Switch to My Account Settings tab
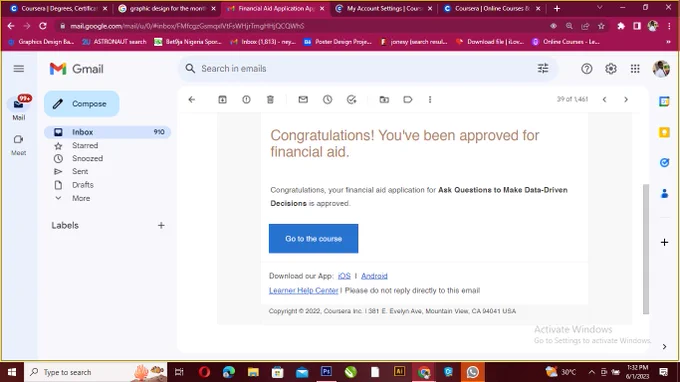The width and height of the screenshot is (680, 382). pos(384,8)
